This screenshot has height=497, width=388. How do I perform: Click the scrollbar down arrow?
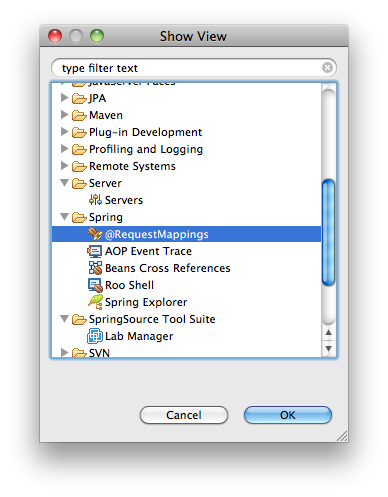[x=329, y=349]
